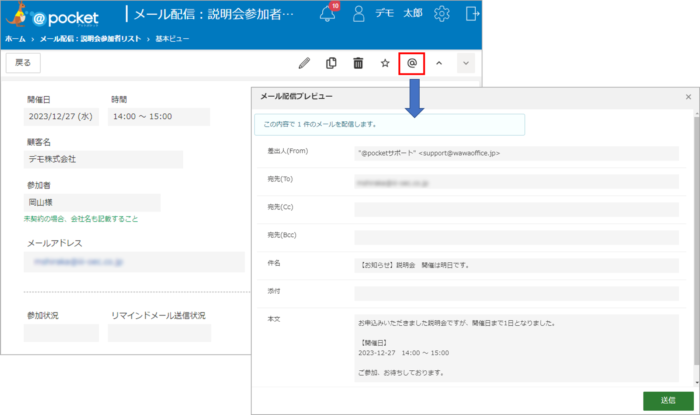The image size is (700, 415).
Task: Click the page title メール配信：説明会参加者…
Action: tap(214, 14)
